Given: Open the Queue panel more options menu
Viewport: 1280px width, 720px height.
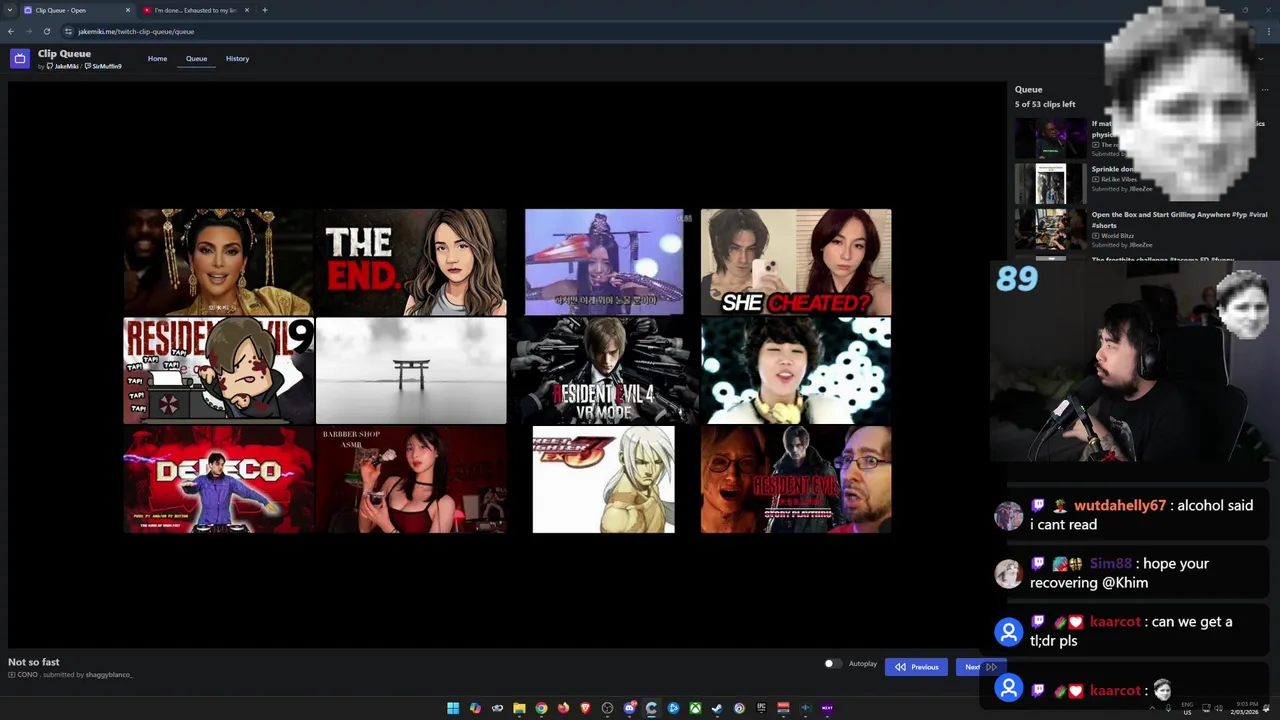Looking at the screenshot, I should pyautogui.click(x=1265, y=90).
